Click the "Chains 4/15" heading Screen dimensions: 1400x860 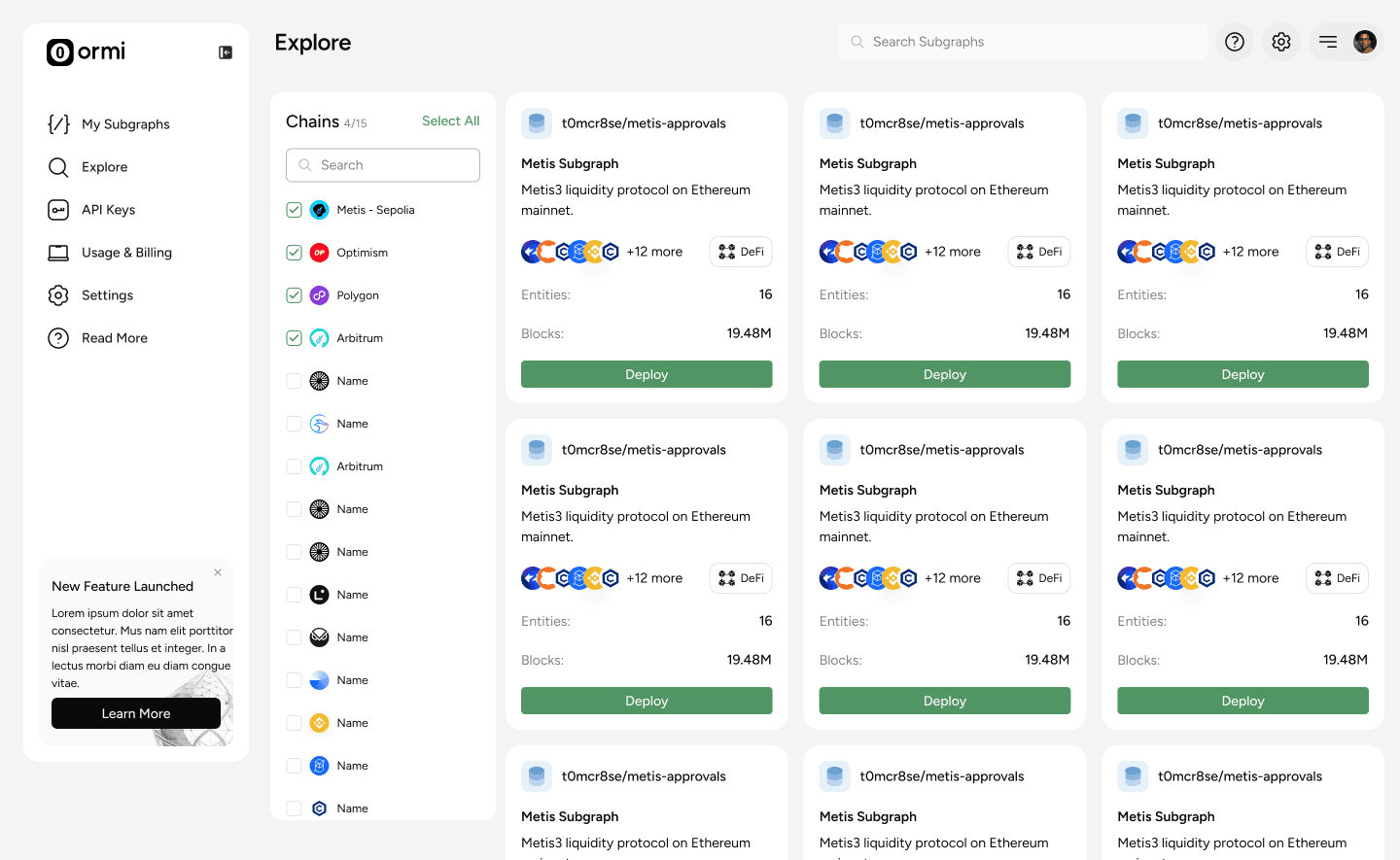pos(327,121)
